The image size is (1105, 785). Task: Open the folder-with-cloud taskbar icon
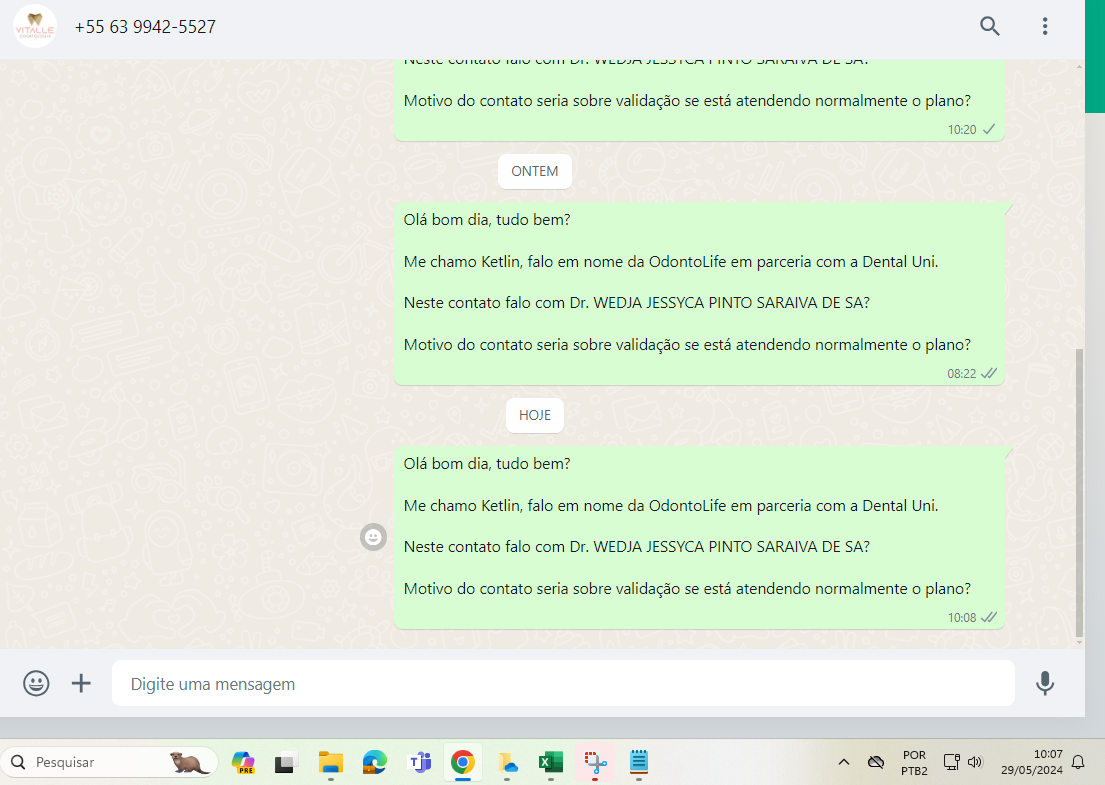pyautogui.click(x=507, y=762)
